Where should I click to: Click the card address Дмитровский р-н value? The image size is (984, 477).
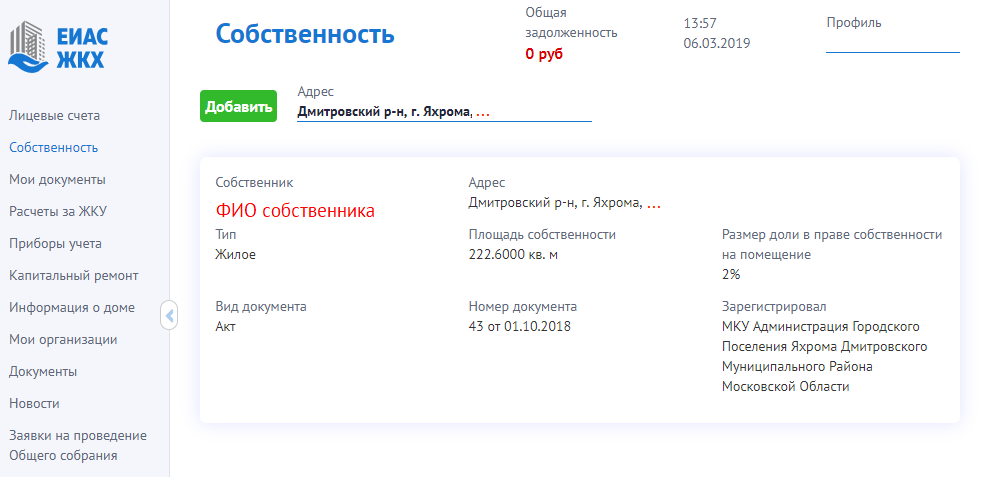(565, 203)
